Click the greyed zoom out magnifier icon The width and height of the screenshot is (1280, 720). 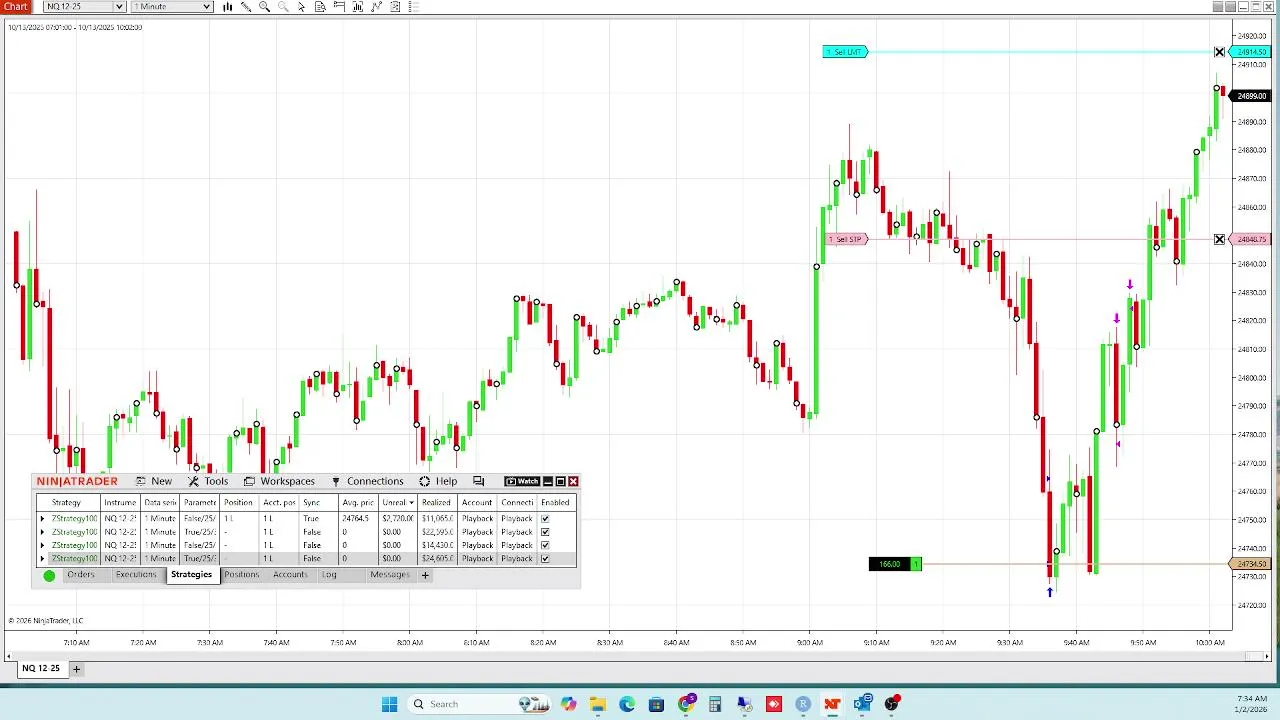(283, 7)
